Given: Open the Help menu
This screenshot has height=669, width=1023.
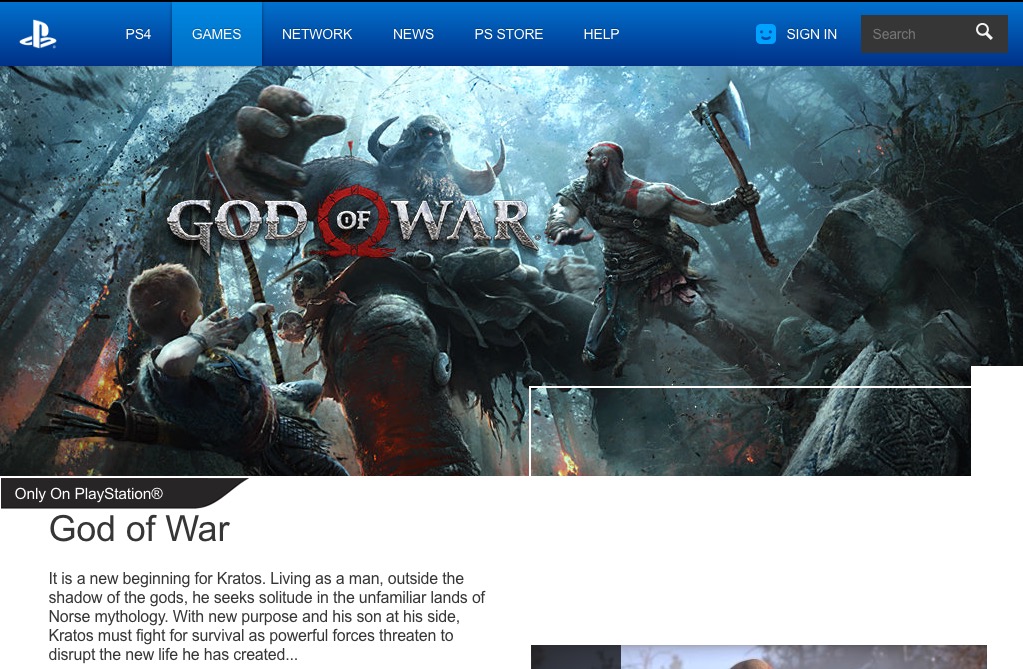Looking at the screenshot, I should 602,34.
